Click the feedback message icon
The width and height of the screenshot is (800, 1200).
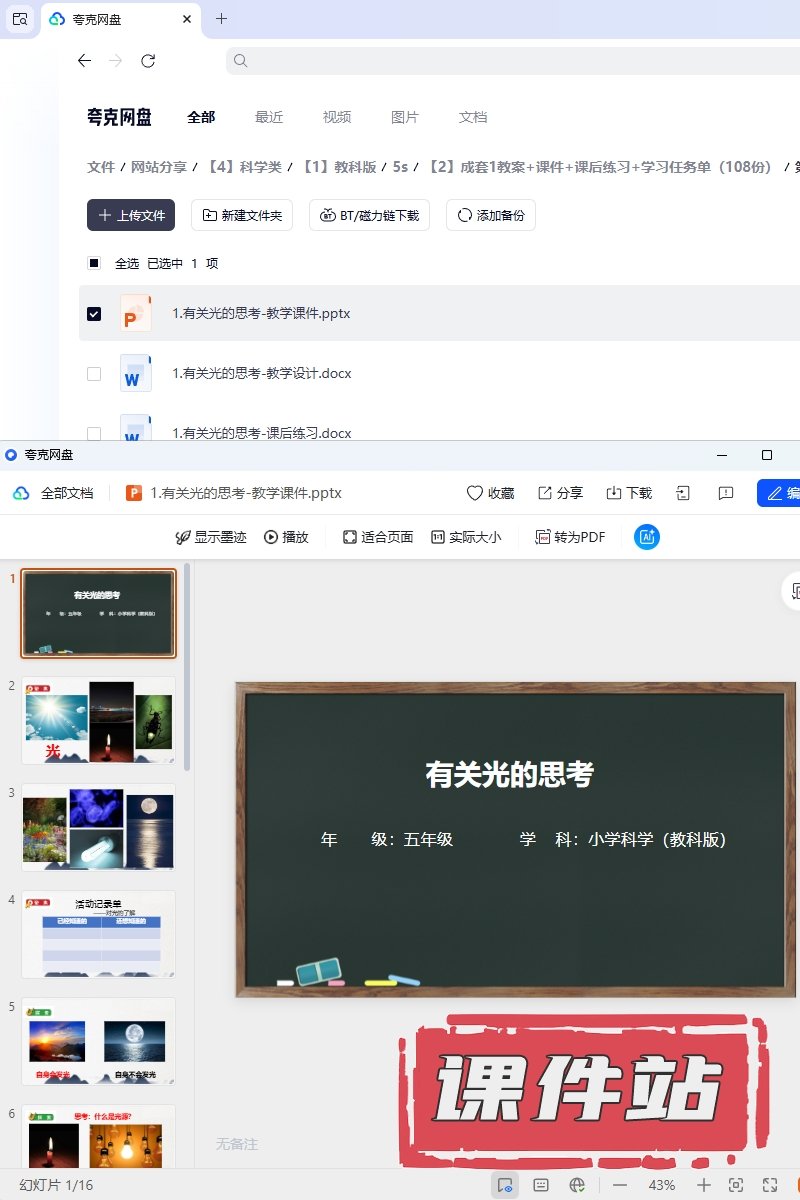pos(726,493)
